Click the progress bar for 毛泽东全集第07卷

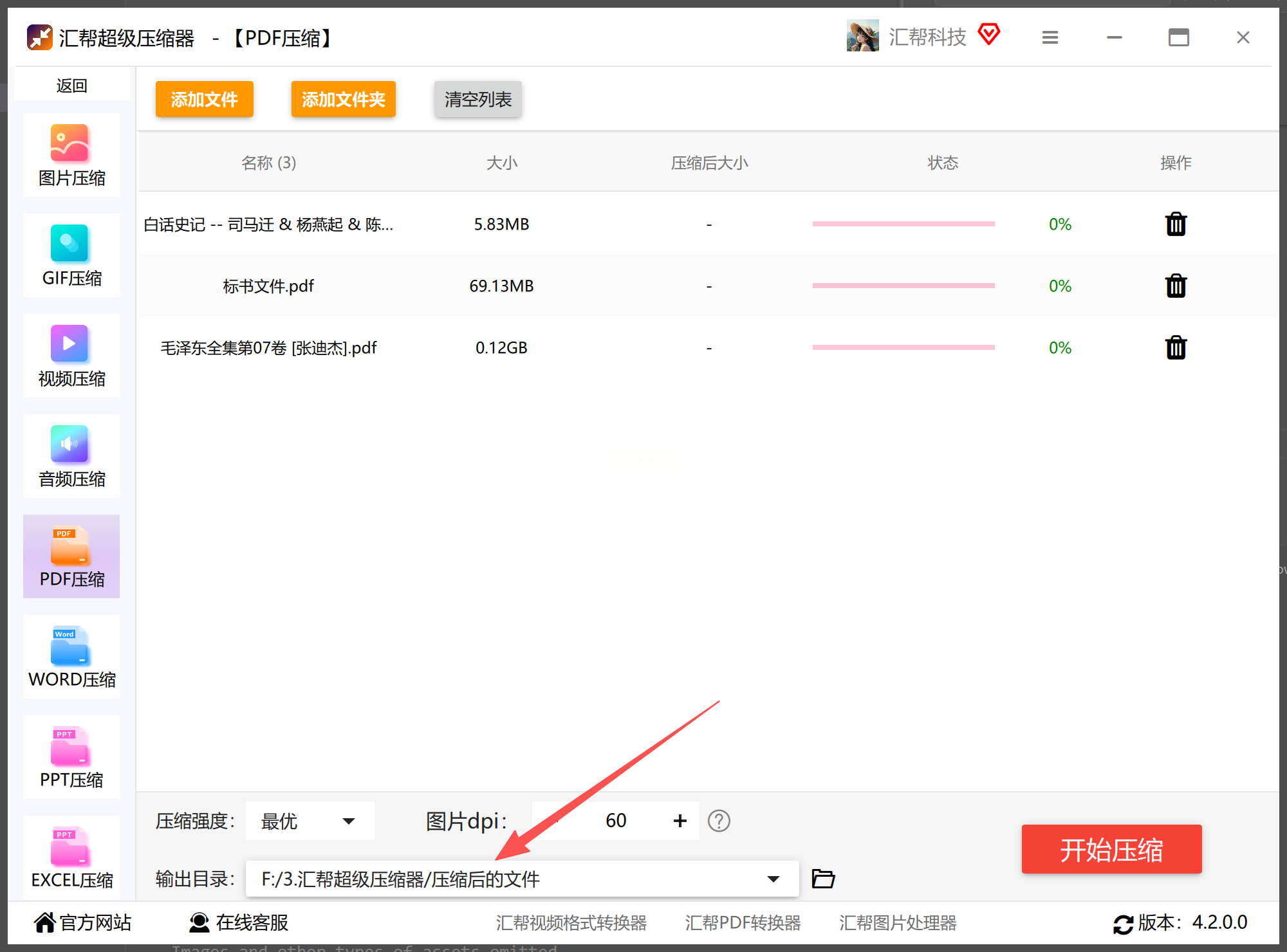tap(903, 347)
